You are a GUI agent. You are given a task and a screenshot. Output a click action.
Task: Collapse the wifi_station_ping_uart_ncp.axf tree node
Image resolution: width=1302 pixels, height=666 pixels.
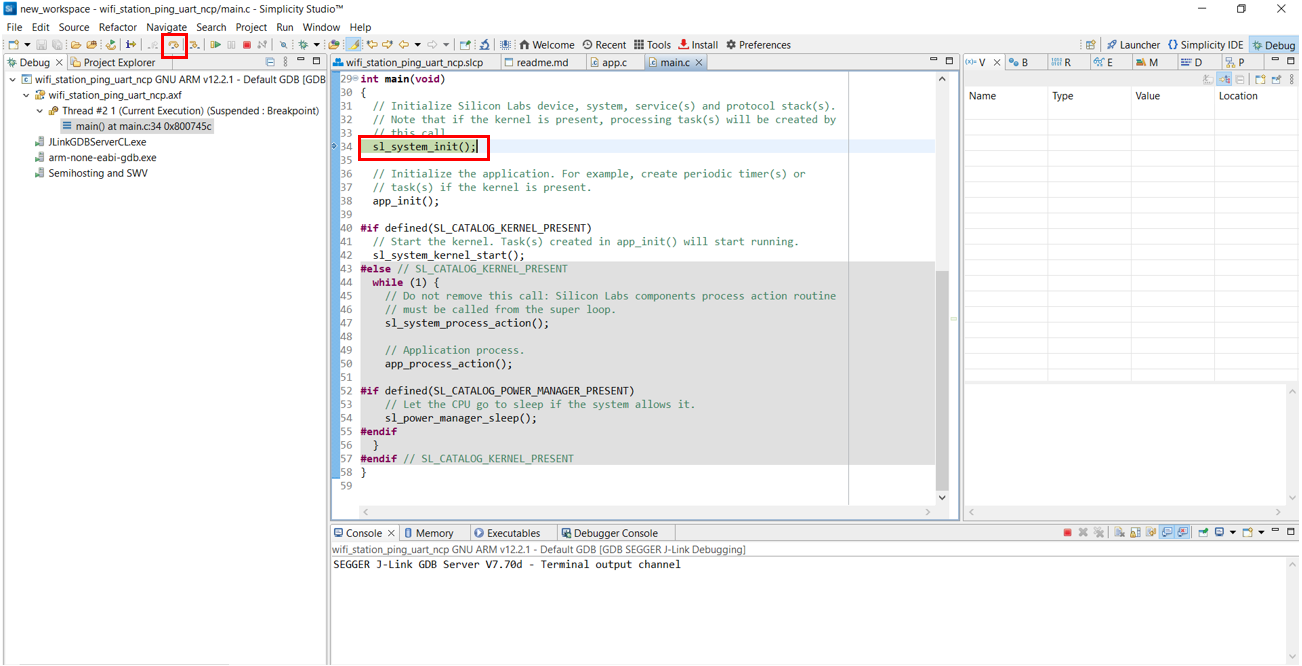pyautogui.click(x=26, y=96)
